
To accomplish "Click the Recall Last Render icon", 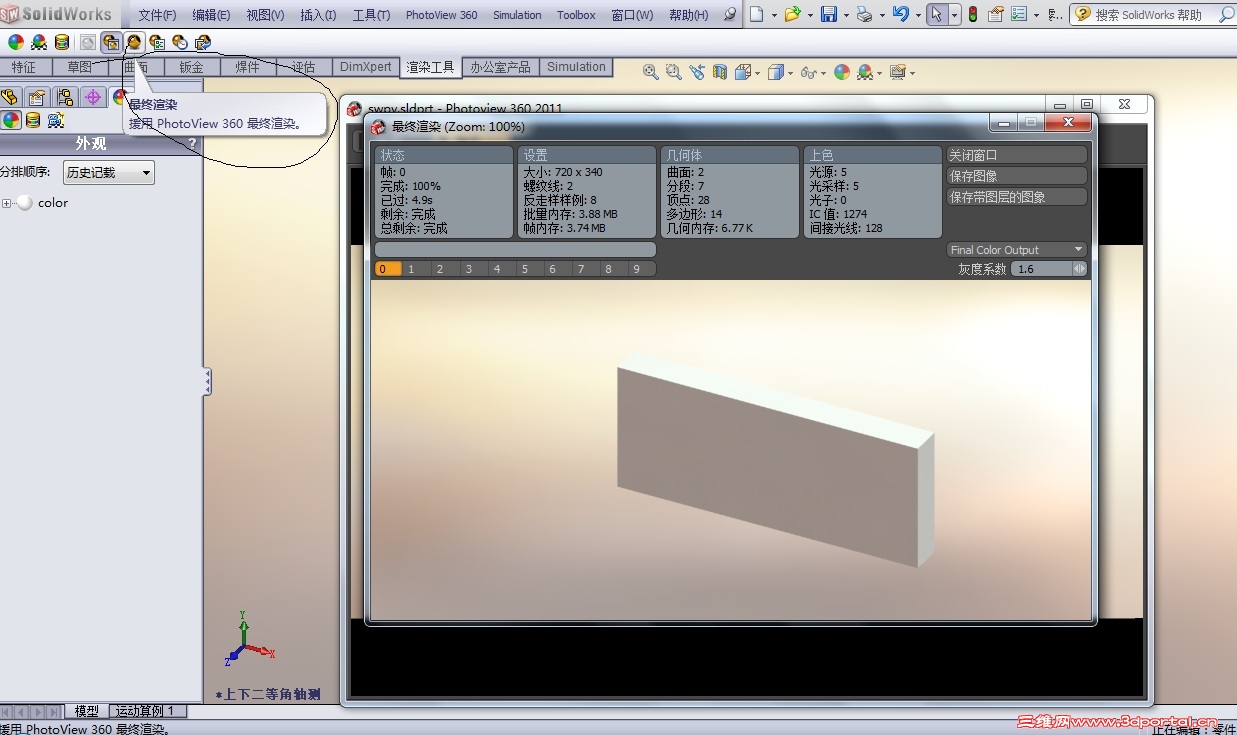I will 203,42.
